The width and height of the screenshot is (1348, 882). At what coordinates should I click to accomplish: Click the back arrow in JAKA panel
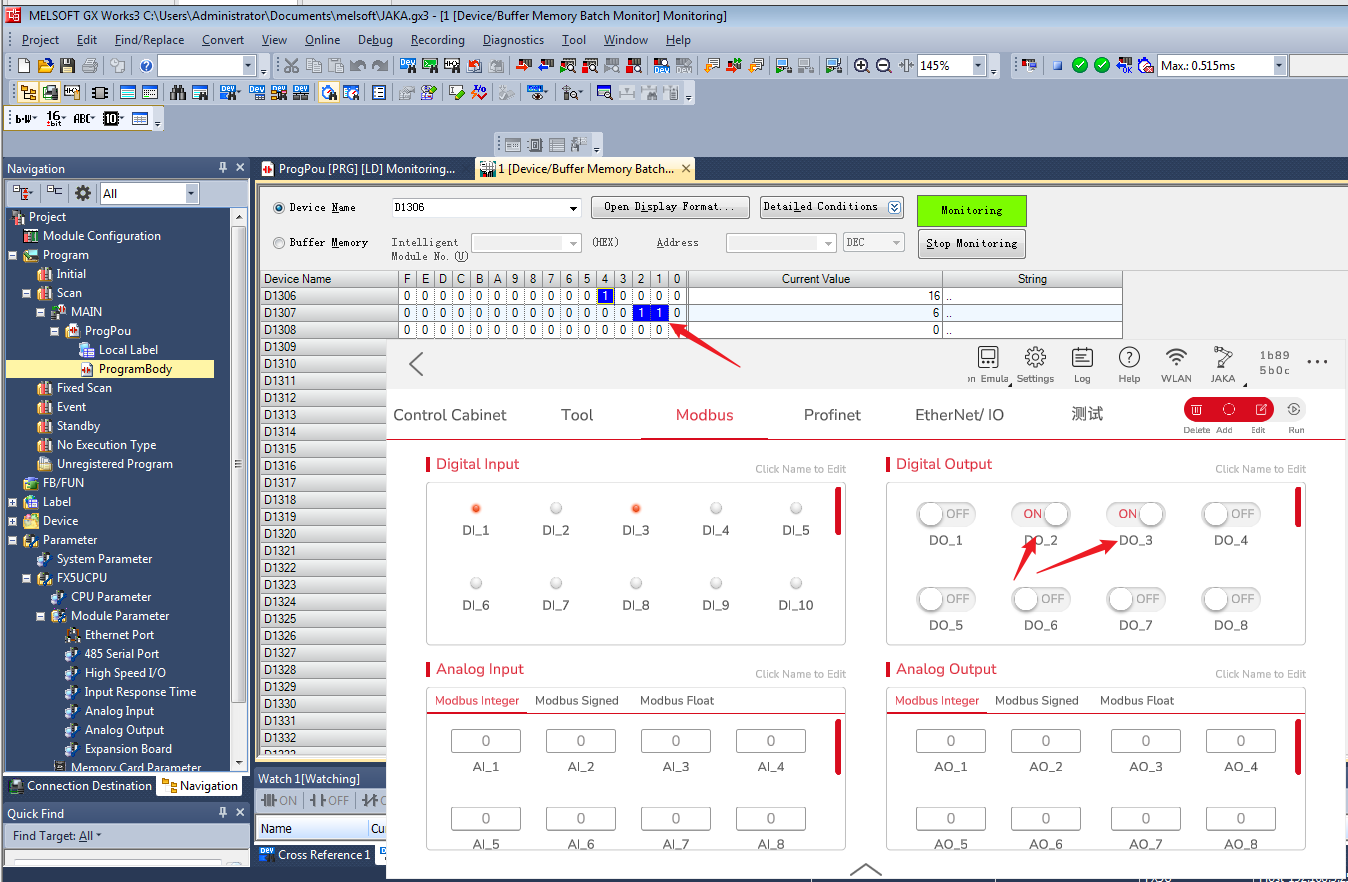point(416,365)
